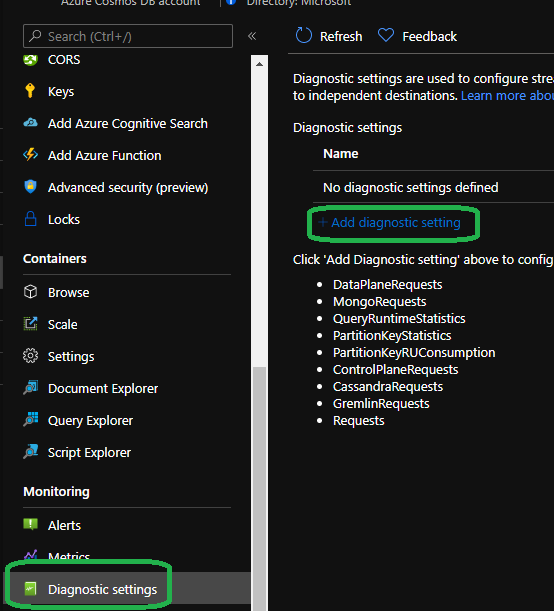The height and width of the screenshot is (611, 554).
Task: Open Alerts under Monitoring
Action: (64, 526)
